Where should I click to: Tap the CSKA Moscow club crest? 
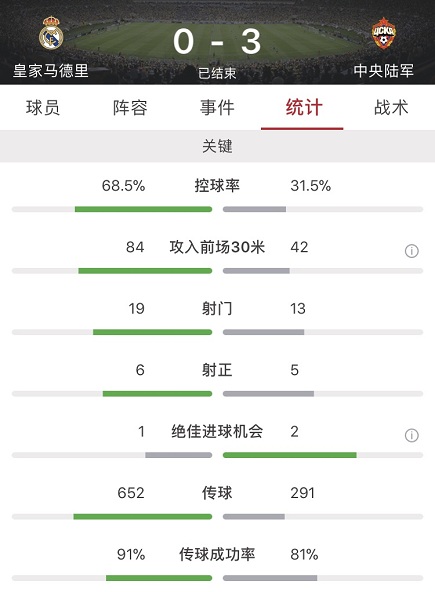tap(384, 33)
